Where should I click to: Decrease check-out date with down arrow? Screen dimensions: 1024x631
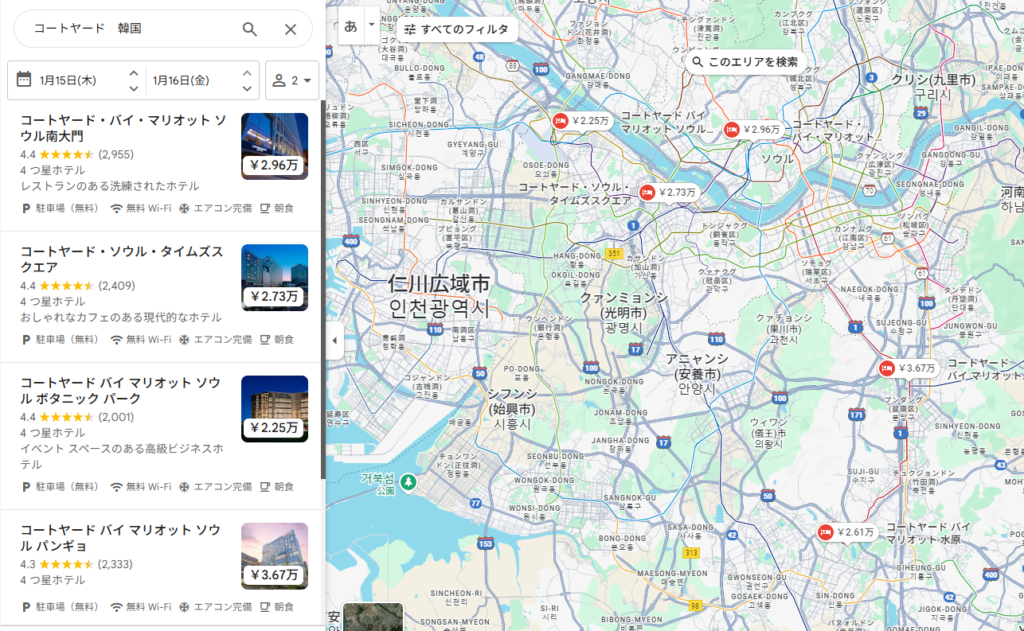247,88
